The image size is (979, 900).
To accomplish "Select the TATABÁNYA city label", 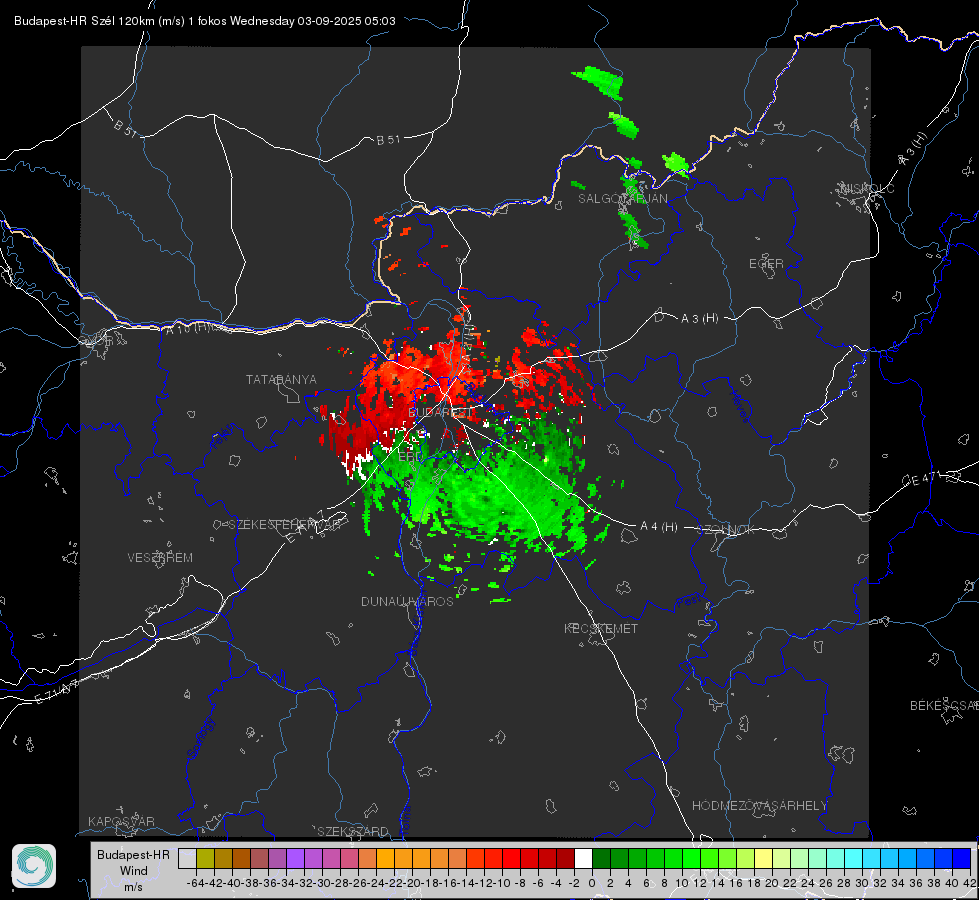I will (x=281, y=380).
